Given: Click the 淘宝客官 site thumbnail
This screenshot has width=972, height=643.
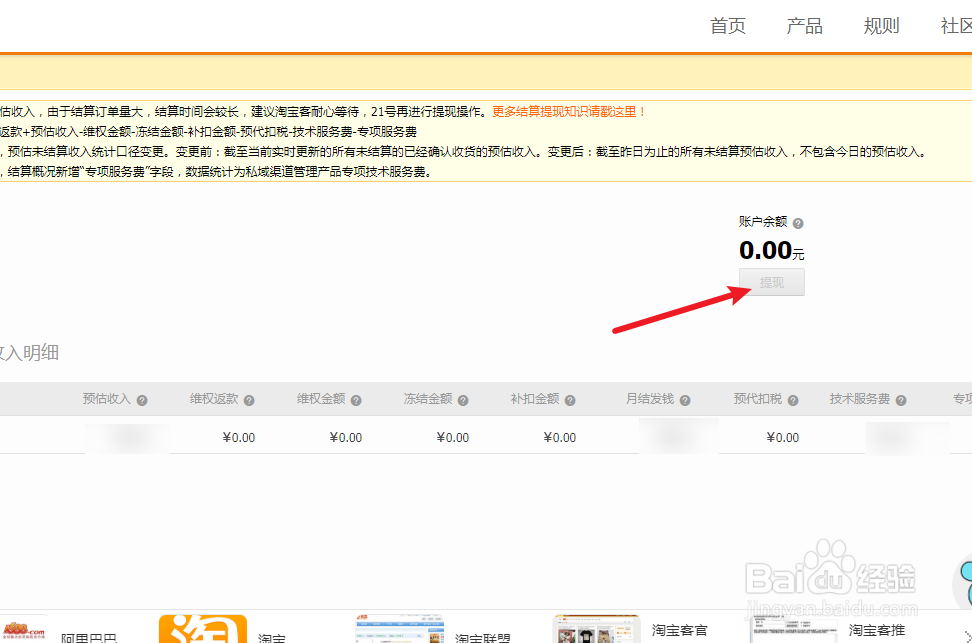Looking at the screenshot, I should (x=596, y=628).
